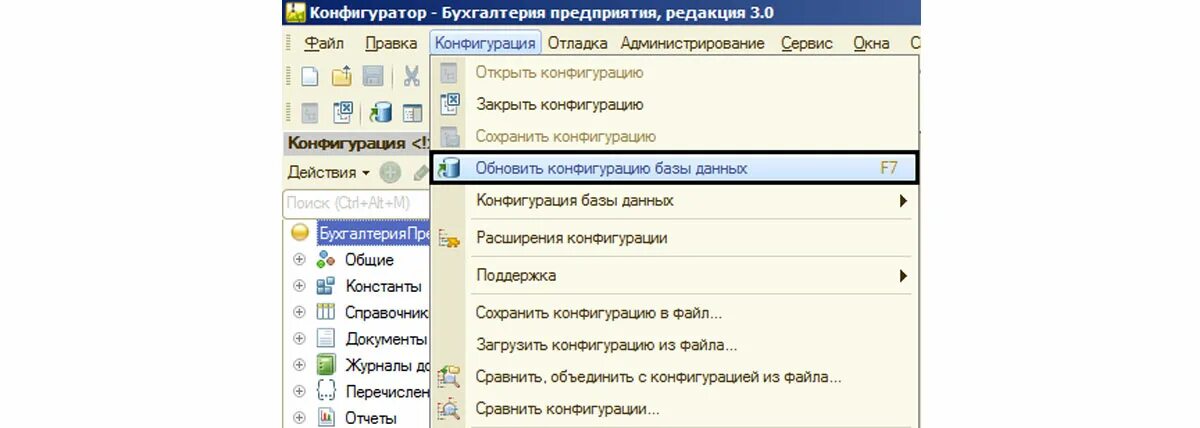This screenshot has height=428, width=1200.
Task: Click Close configuration icon in second toolbar row
Action: 342,112
